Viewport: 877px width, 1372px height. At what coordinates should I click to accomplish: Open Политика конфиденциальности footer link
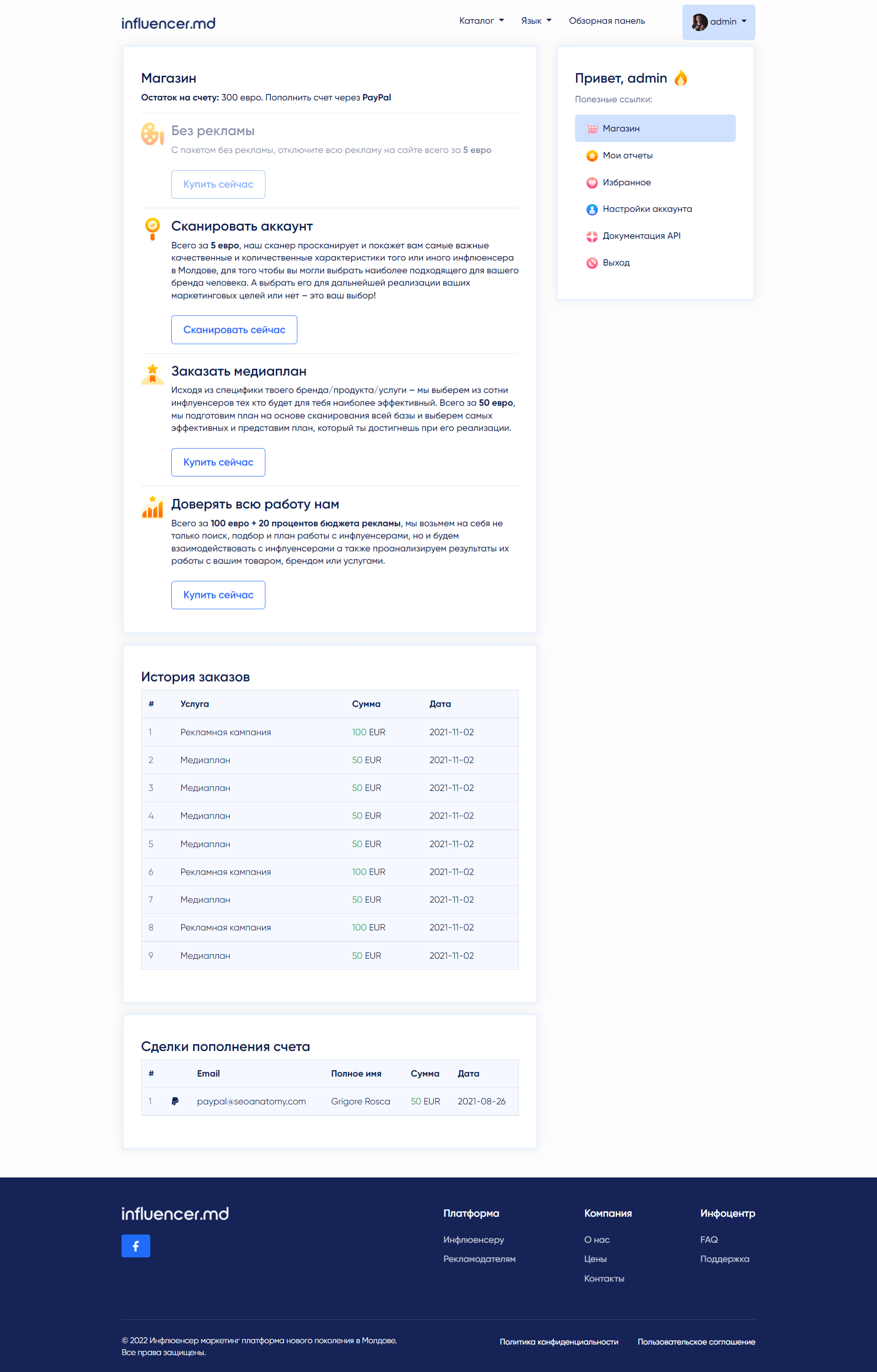click(x=559, y=1342)
